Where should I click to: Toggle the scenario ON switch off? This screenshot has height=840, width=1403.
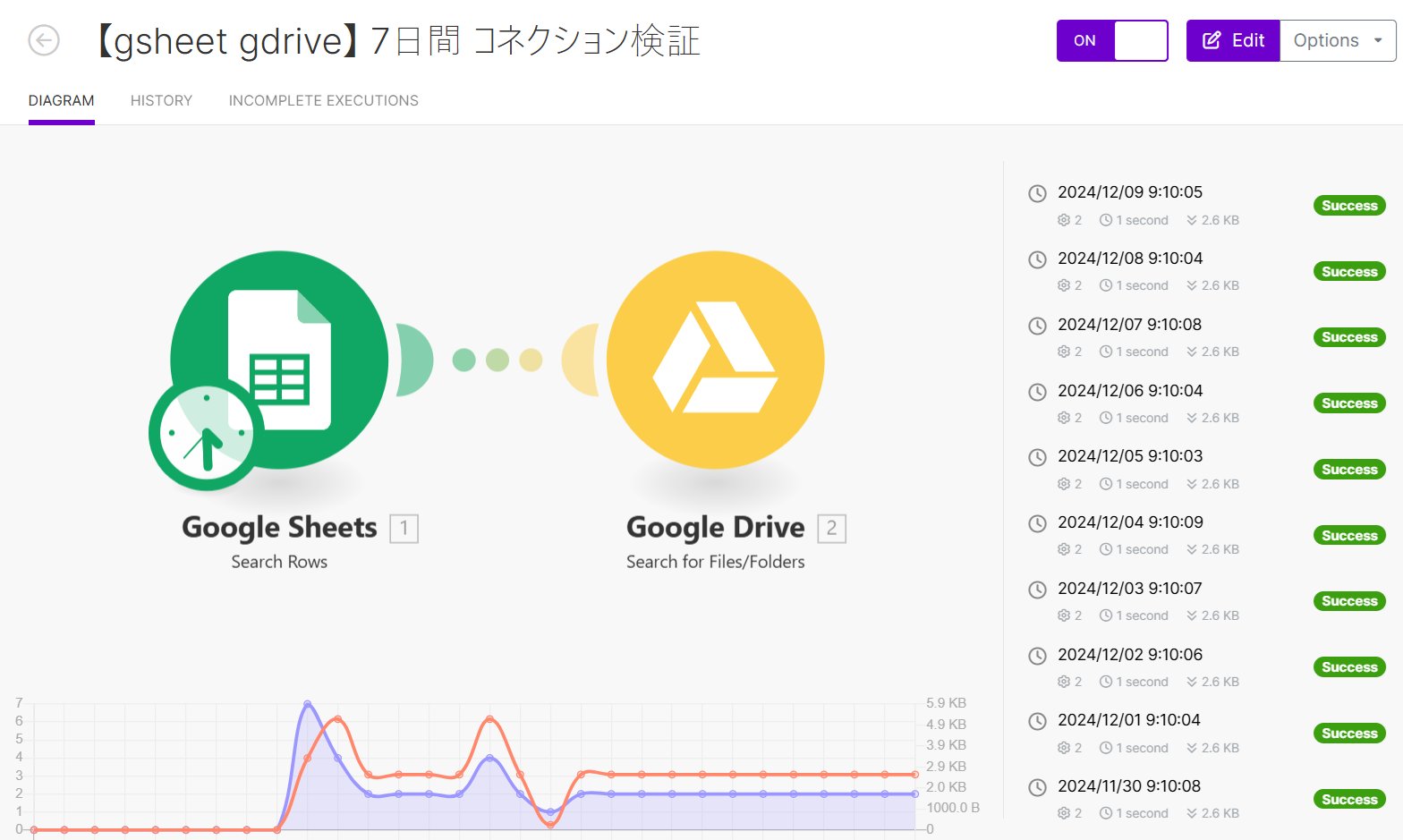pyautogui.click(x=1112, y=40)
